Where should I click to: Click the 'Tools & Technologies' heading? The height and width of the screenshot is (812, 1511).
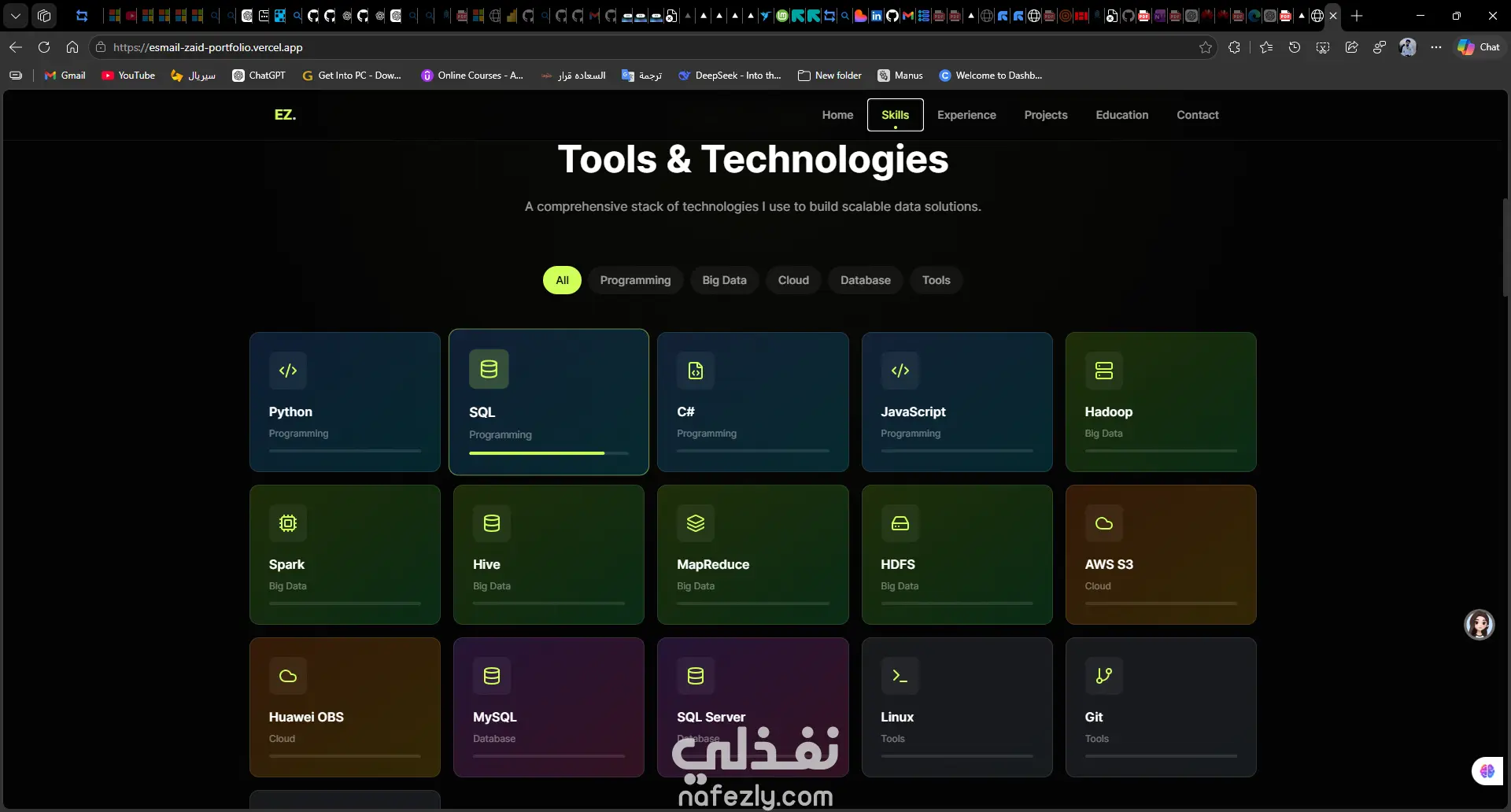(753, 160)
